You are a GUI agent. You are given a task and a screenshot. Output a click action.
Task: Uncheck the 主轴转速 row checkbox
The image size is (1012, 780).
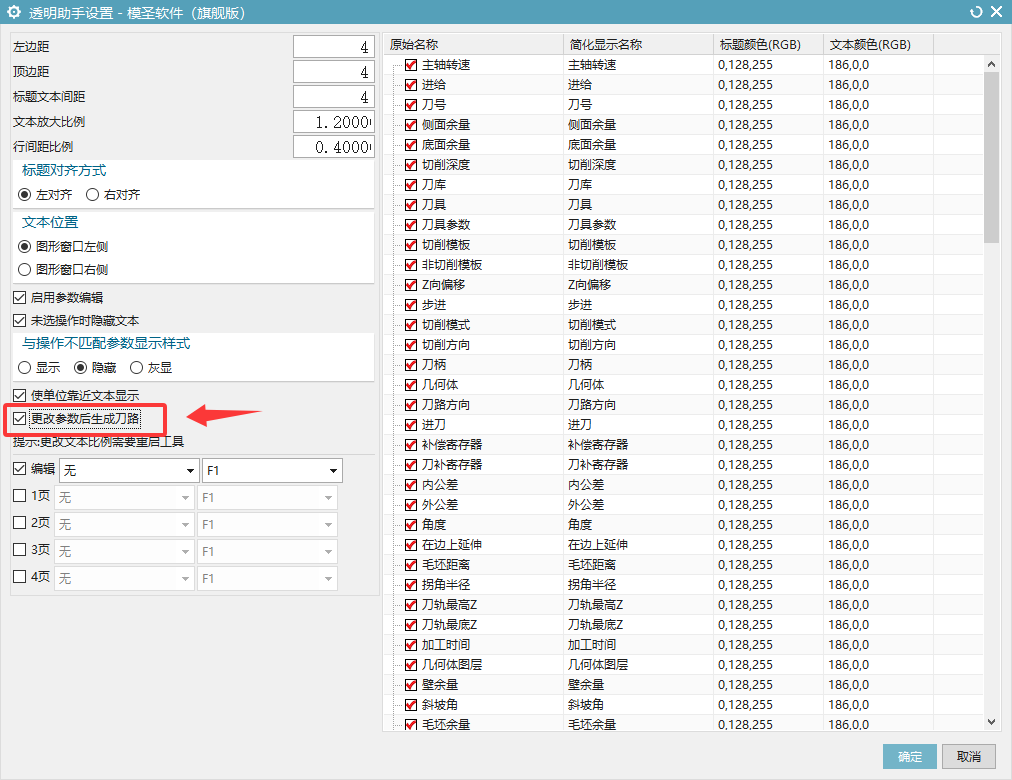(411, 65)
